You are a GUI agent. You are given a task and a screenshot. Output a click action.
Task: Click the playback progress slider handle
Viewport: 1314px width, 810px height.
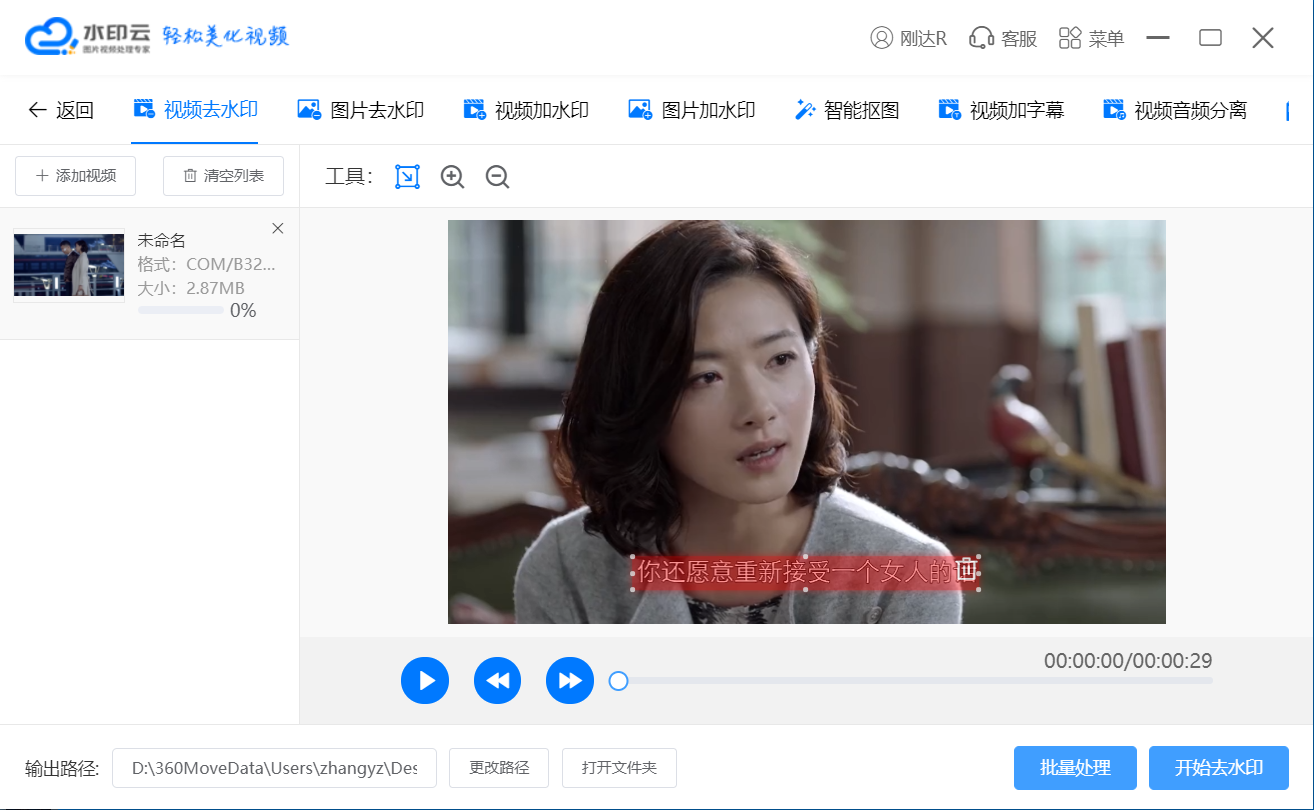619,681
